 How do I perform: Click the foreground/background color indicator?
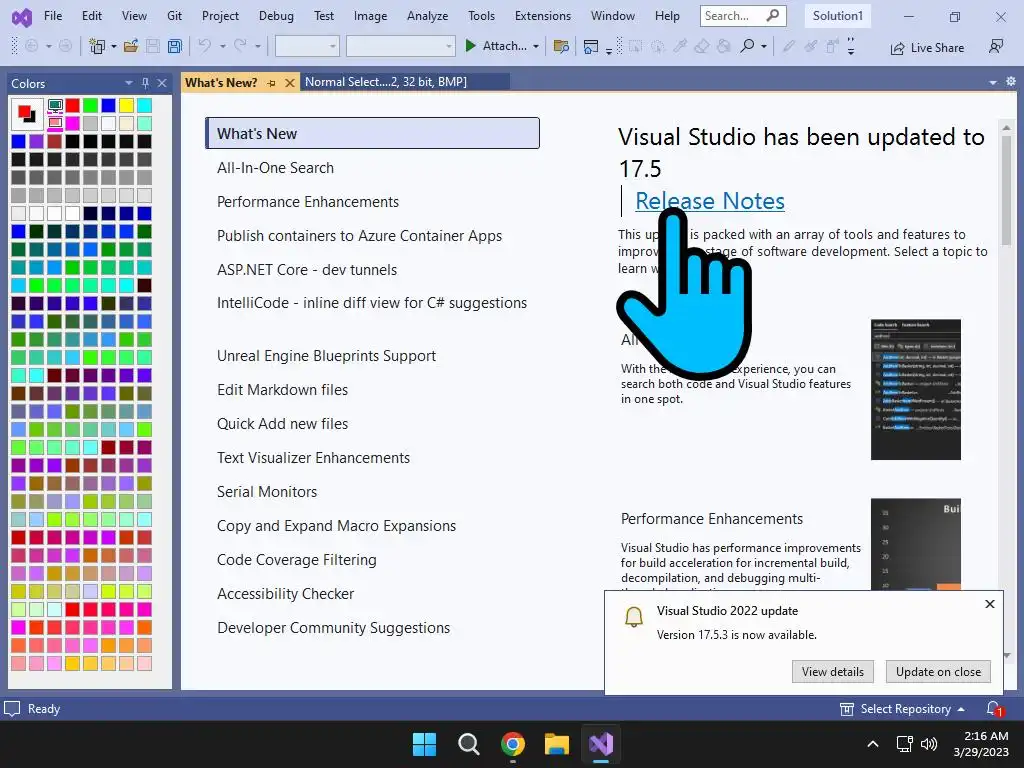[x=27, y=114]
